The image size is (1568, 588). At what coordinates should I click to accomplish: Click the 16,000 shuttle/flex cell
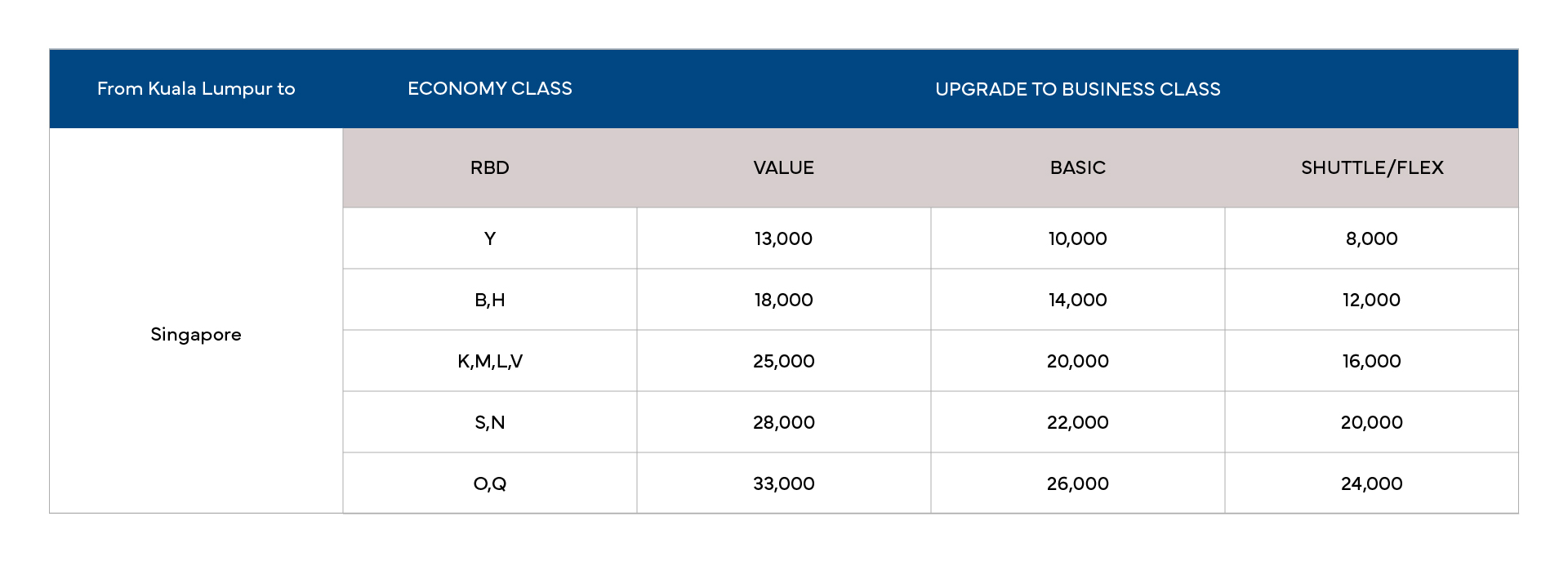(1372, 361)
